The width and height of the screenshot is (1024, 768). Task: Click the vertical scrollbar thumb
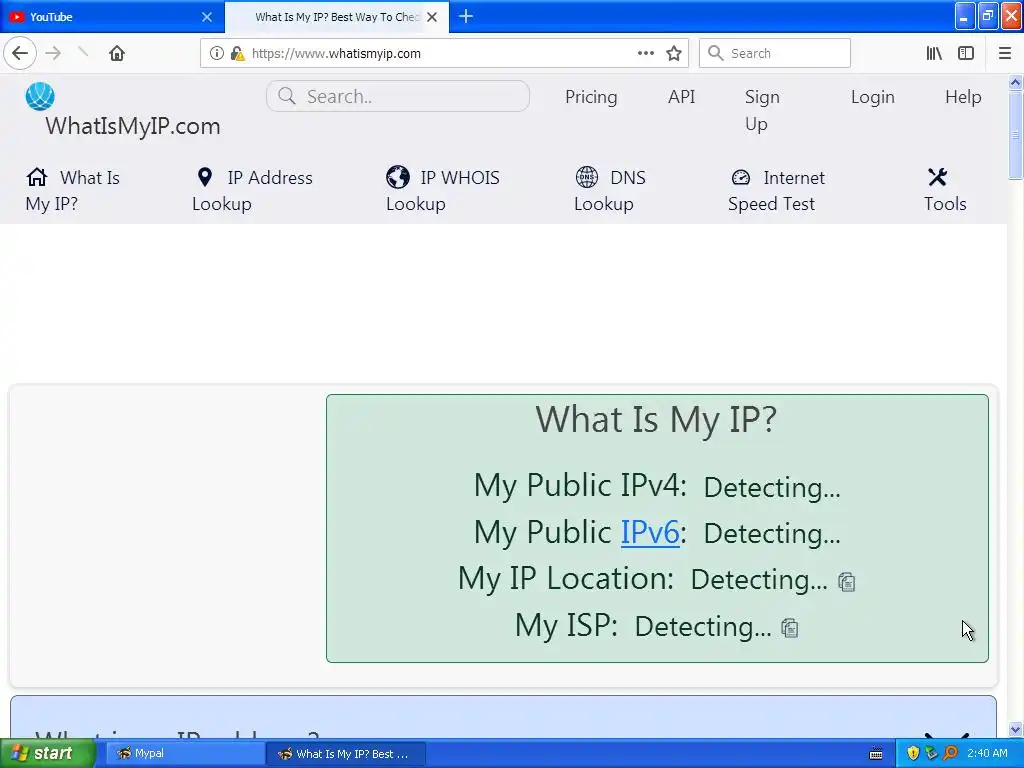[x=1015, y=135]
